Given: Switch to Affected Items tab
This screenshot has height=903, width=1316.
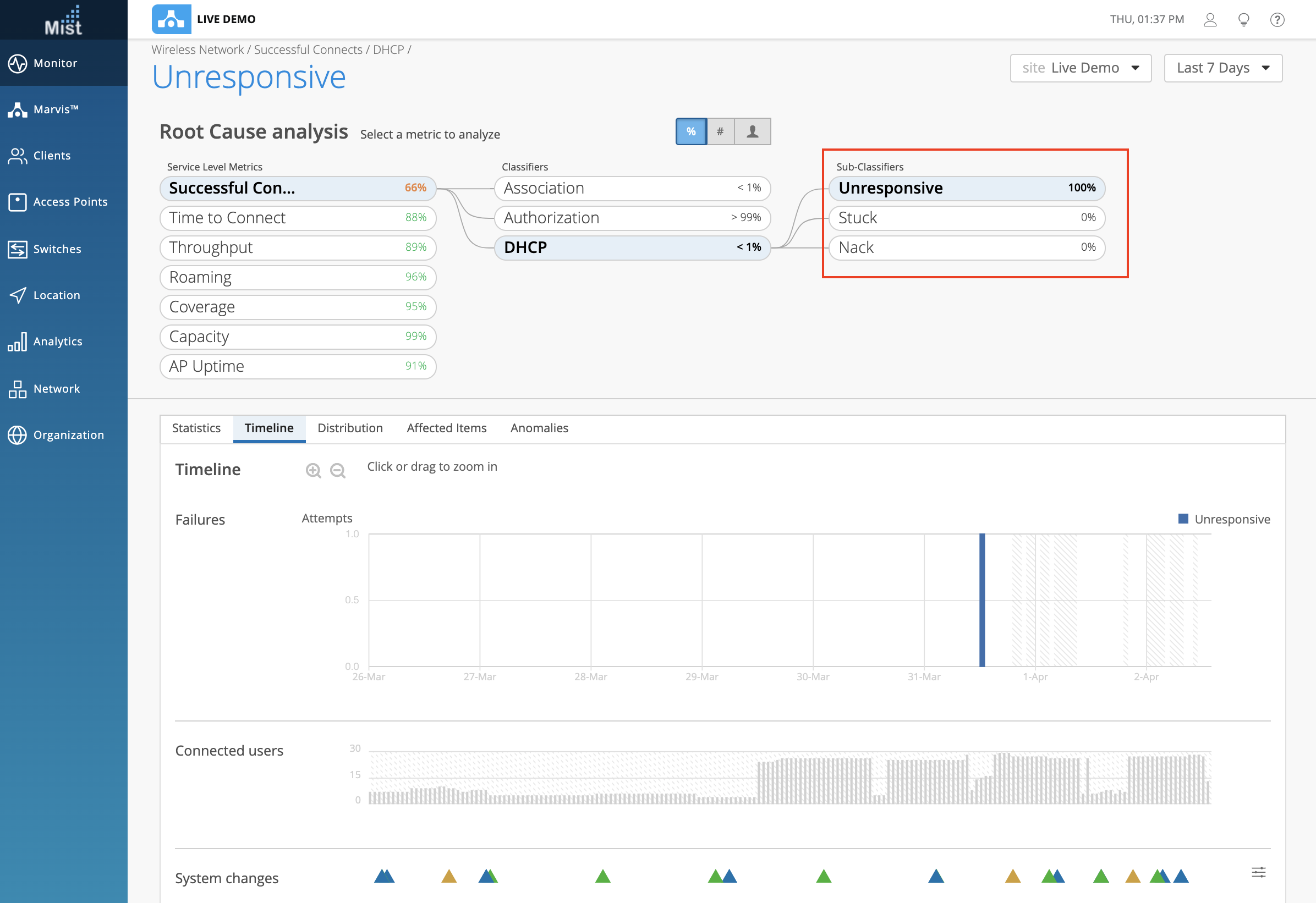Looking at the screenshot, I should click(446, 428).
